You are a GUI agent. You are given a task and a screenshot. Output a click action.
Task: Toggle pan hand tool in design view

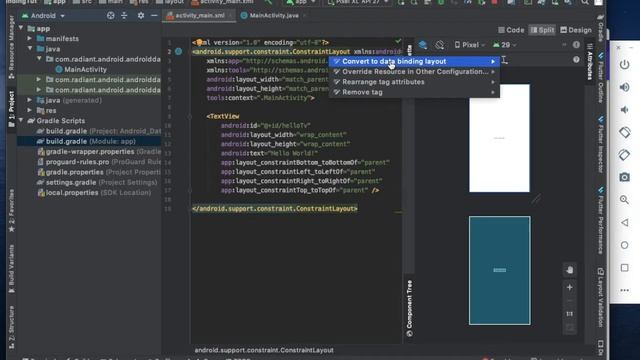[x=569, y=270]
